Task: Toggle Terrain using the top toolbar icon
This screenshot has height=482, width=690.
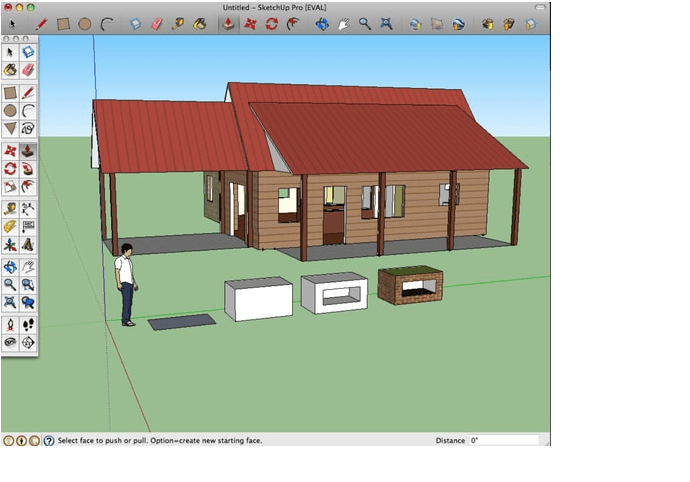Action: tap(437, 24)
